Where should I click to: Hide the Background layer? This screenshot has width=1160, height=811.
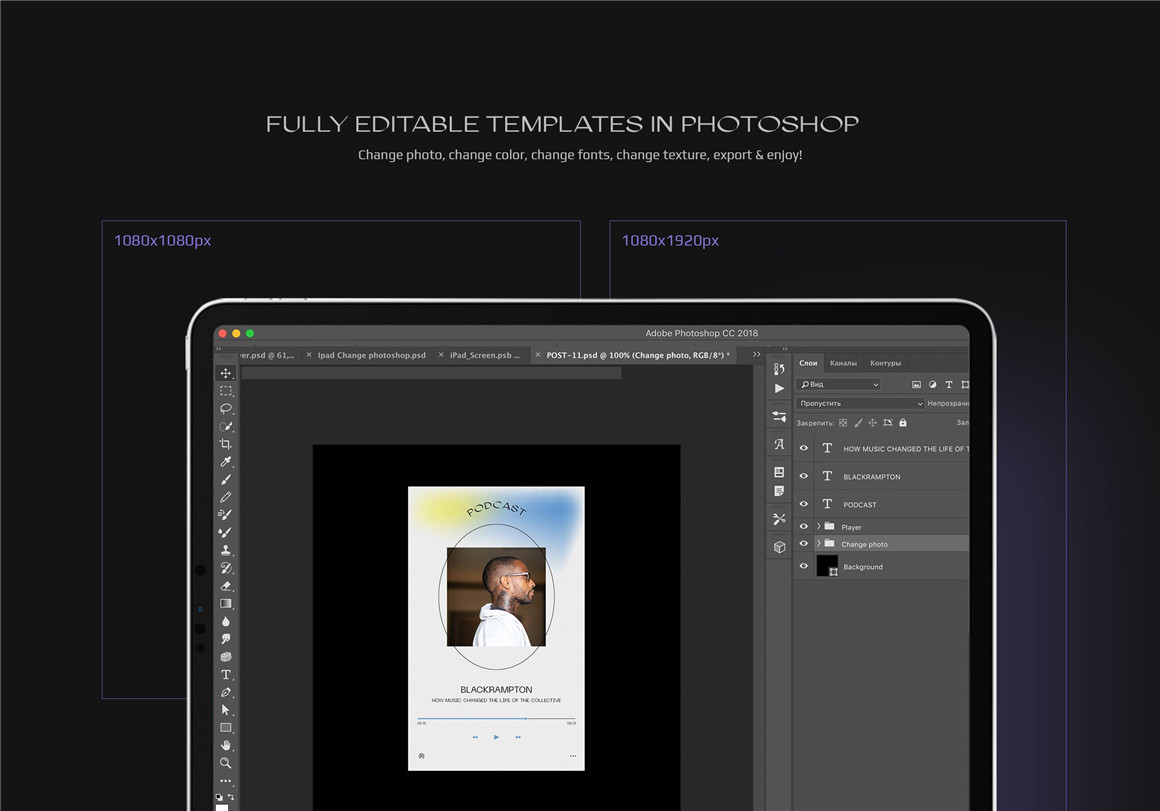click(x=803, y=566)
